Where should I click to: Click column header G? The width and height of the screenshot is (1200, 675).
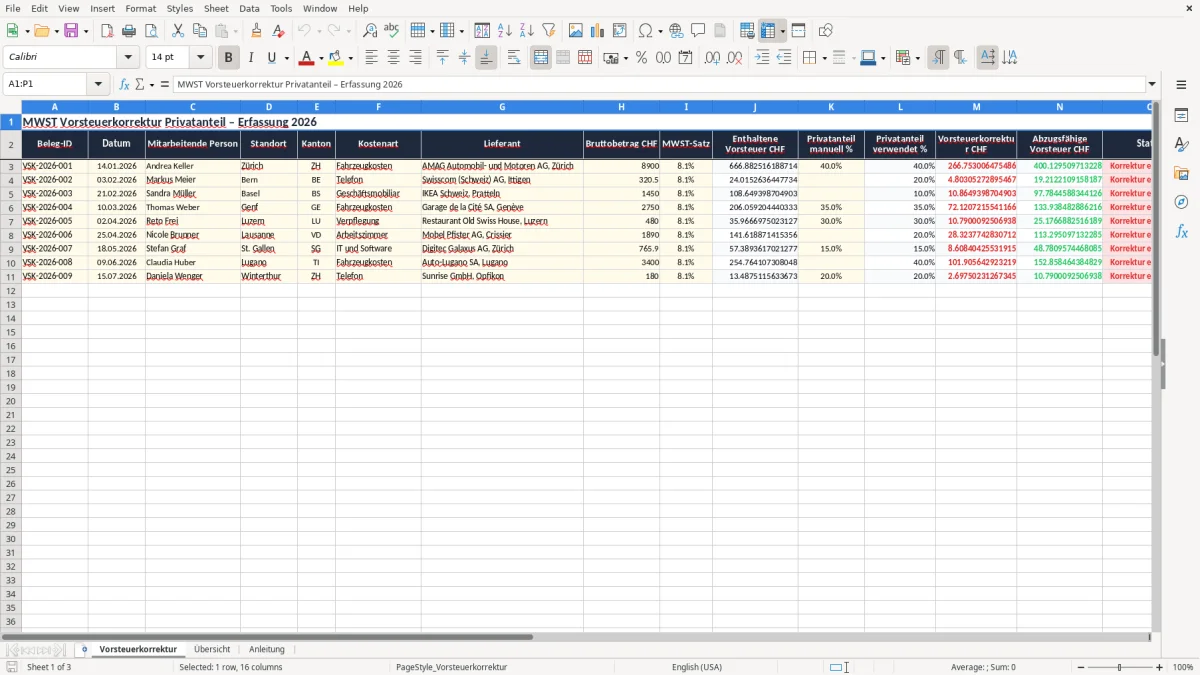[x=502, y=107]
